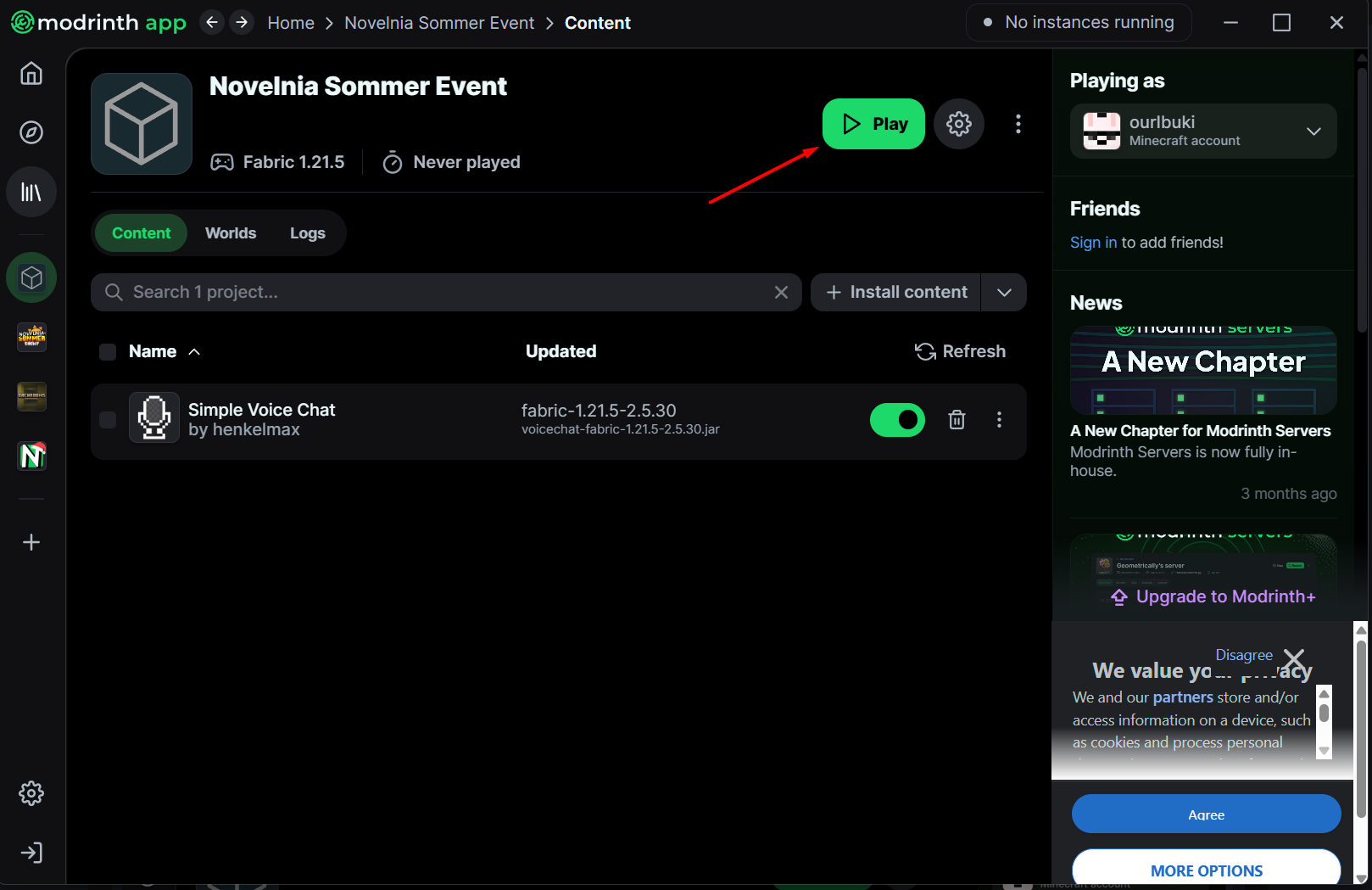Click Upgrade to Modrinth+ link
The width and height of the screenshot is (1372, 890).
pyautogui.click(x=1213, y=596)
